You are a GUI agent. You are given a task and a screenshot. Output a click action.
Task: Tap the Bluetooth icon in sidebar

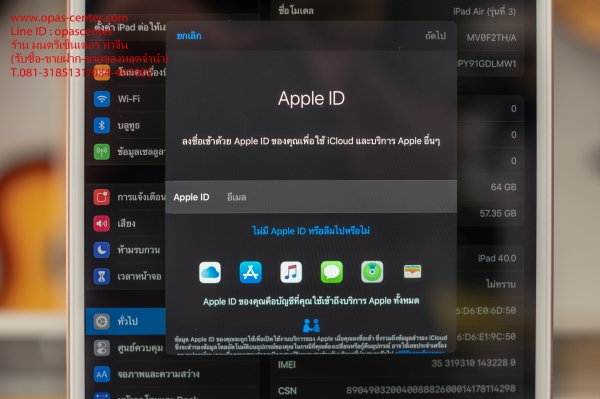click(x=102, y=125)
